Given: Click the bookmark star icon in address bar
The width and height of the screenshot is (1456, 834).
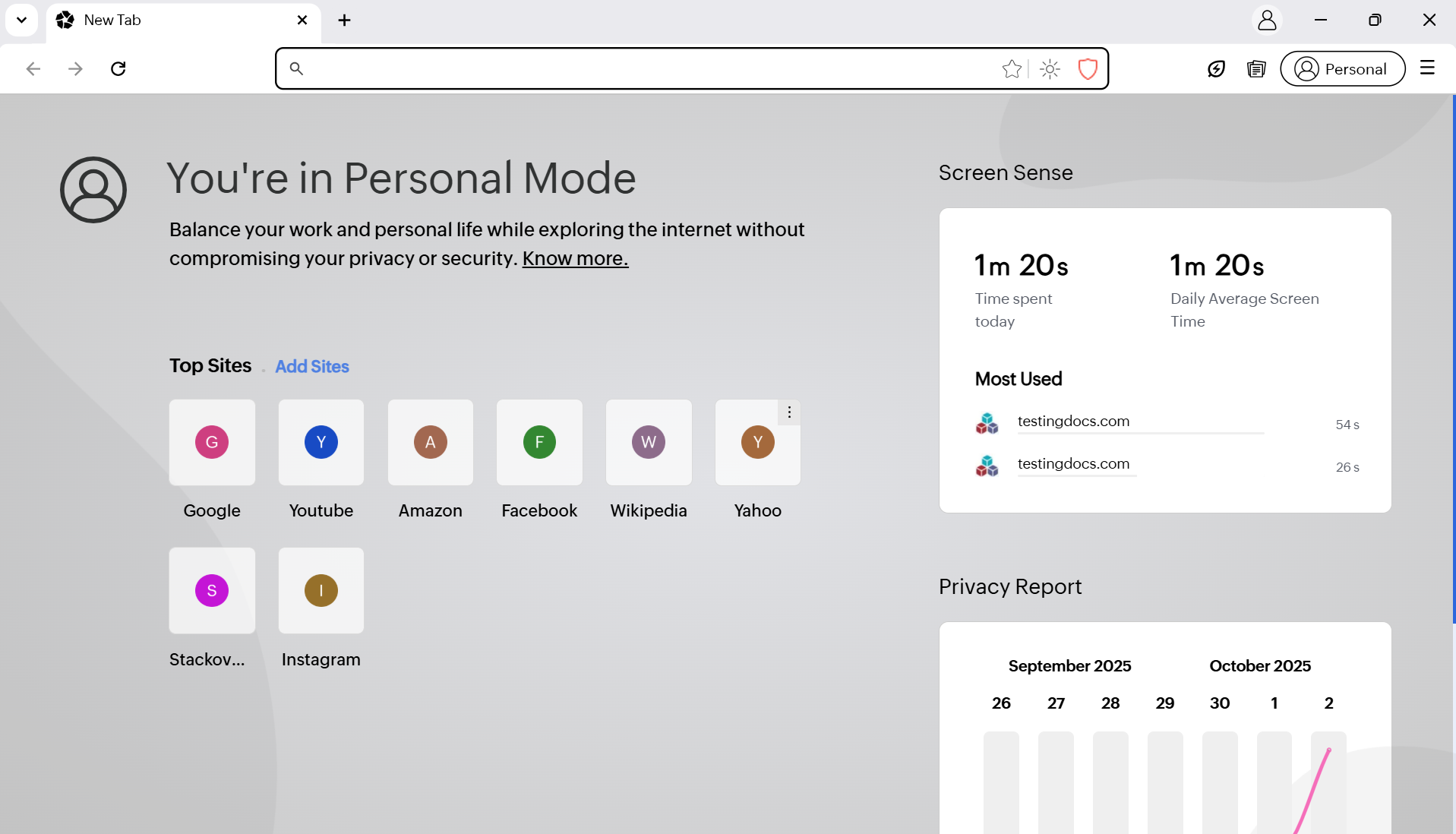Looking at the screenshot, I should pos(1011,69).
